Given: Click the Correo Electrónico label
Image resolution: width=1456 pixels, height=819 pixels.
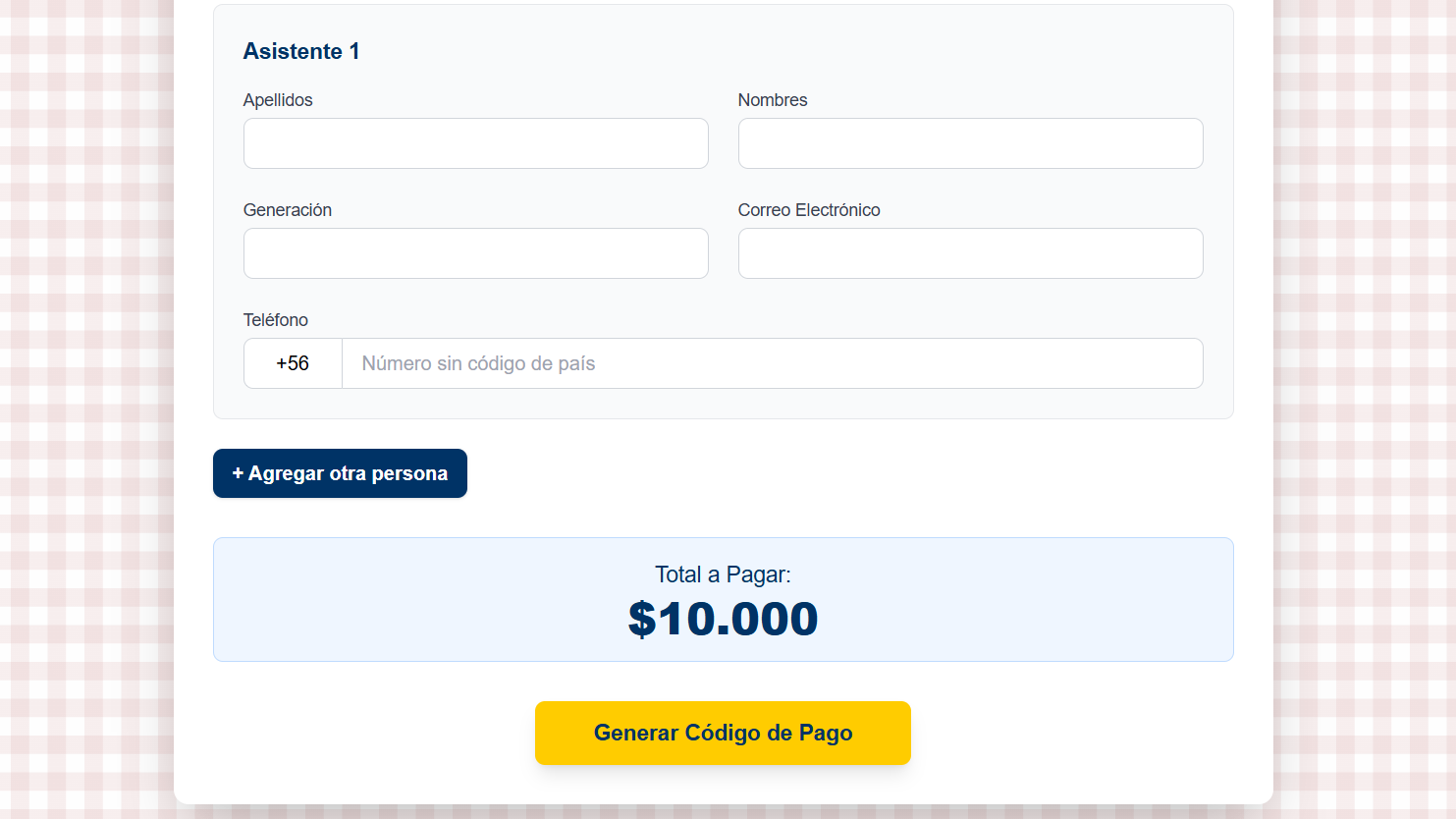Looking at the screenshot, I should (x=809, y=209).
